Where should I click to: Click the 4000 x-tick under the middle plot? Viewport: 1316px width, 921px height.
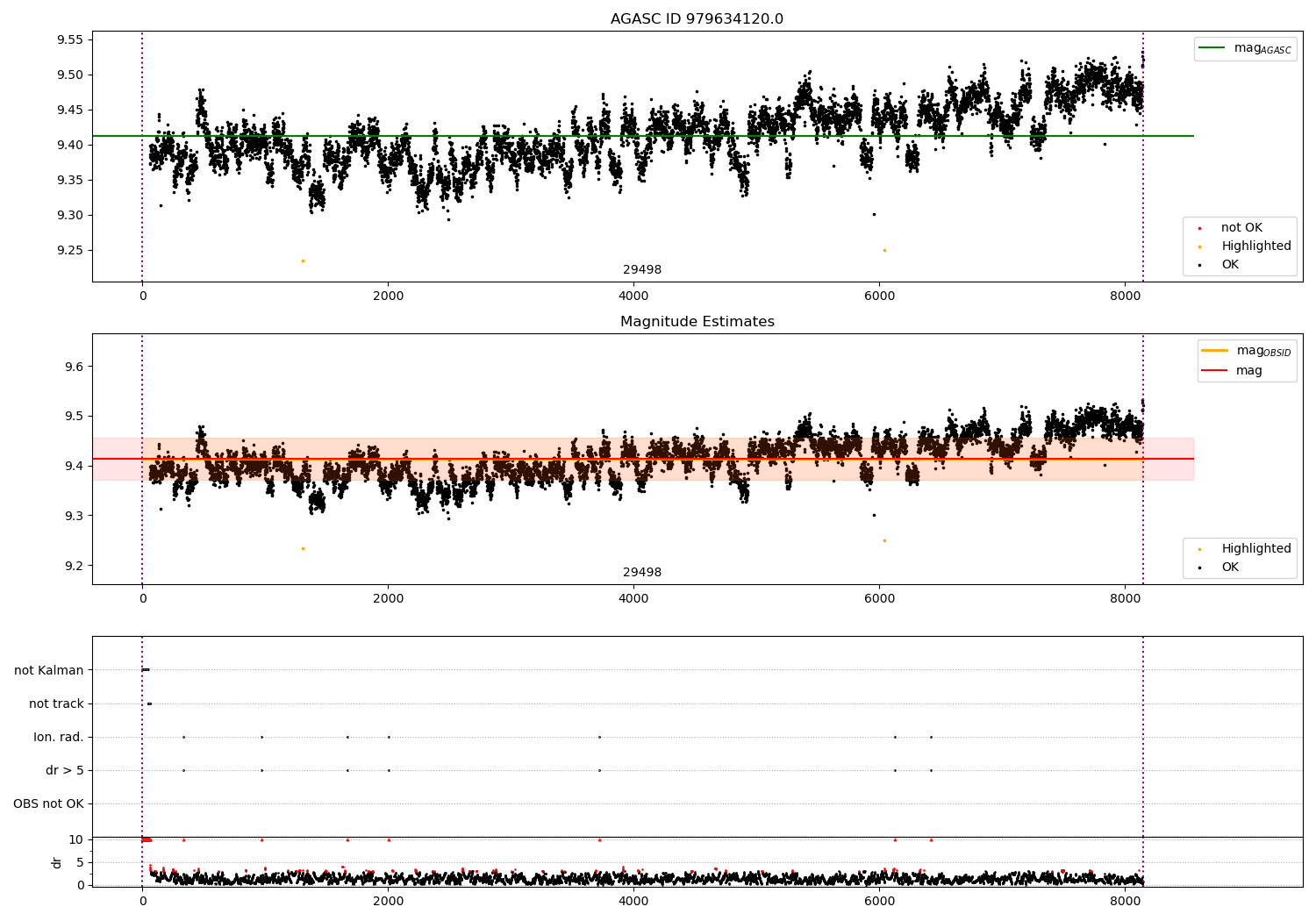[633, 599]
